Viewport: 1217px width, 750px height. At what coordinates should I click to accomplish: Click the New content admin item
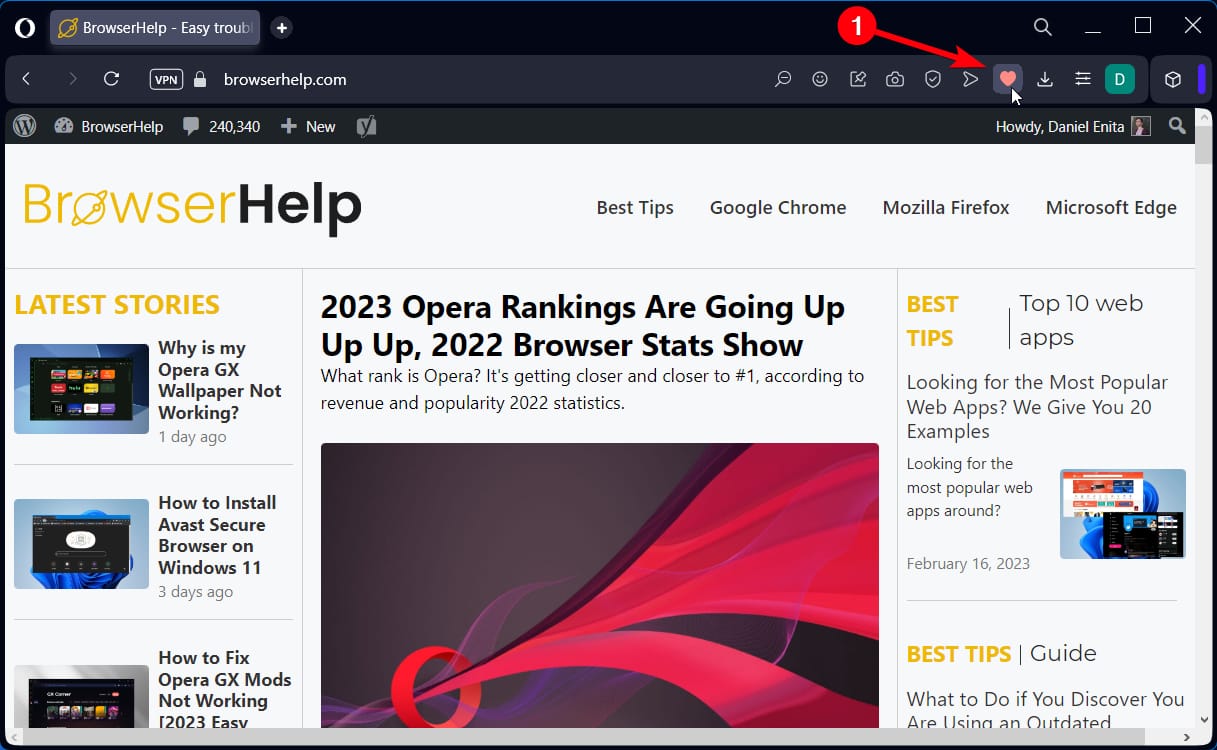point(308,126)
